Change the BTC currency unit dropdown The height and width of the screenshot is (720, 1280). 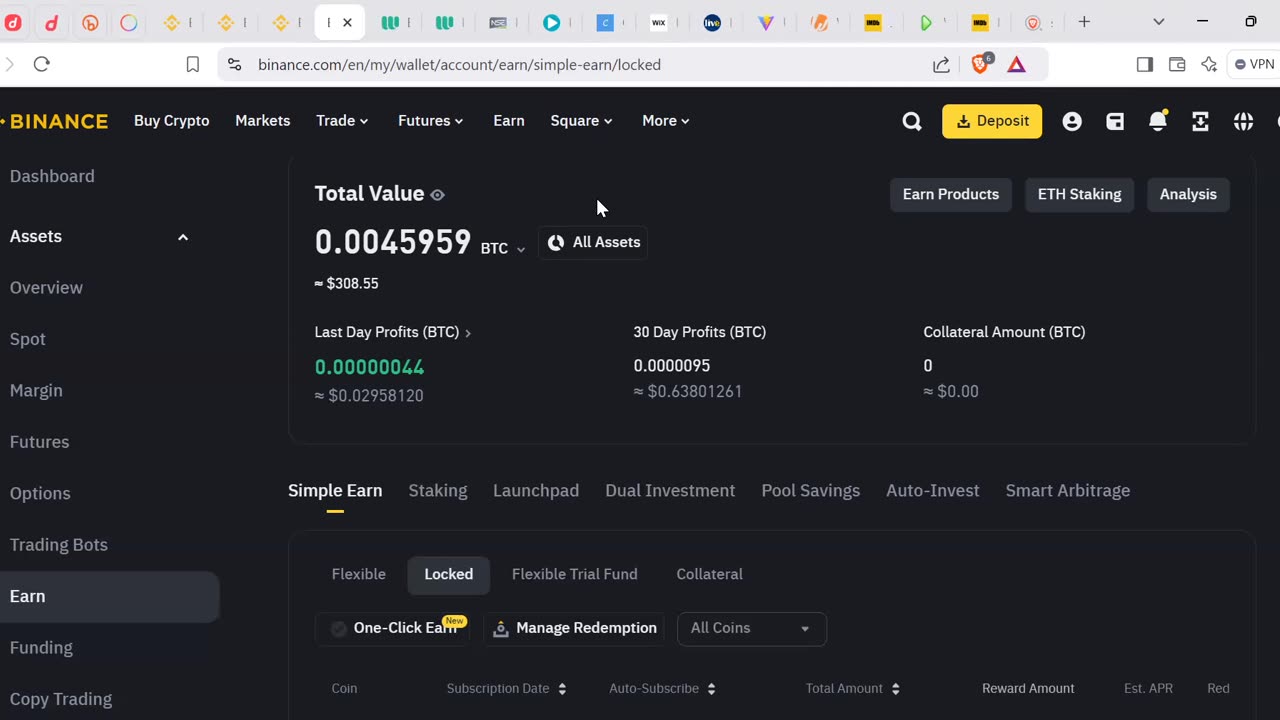(503, 248)
